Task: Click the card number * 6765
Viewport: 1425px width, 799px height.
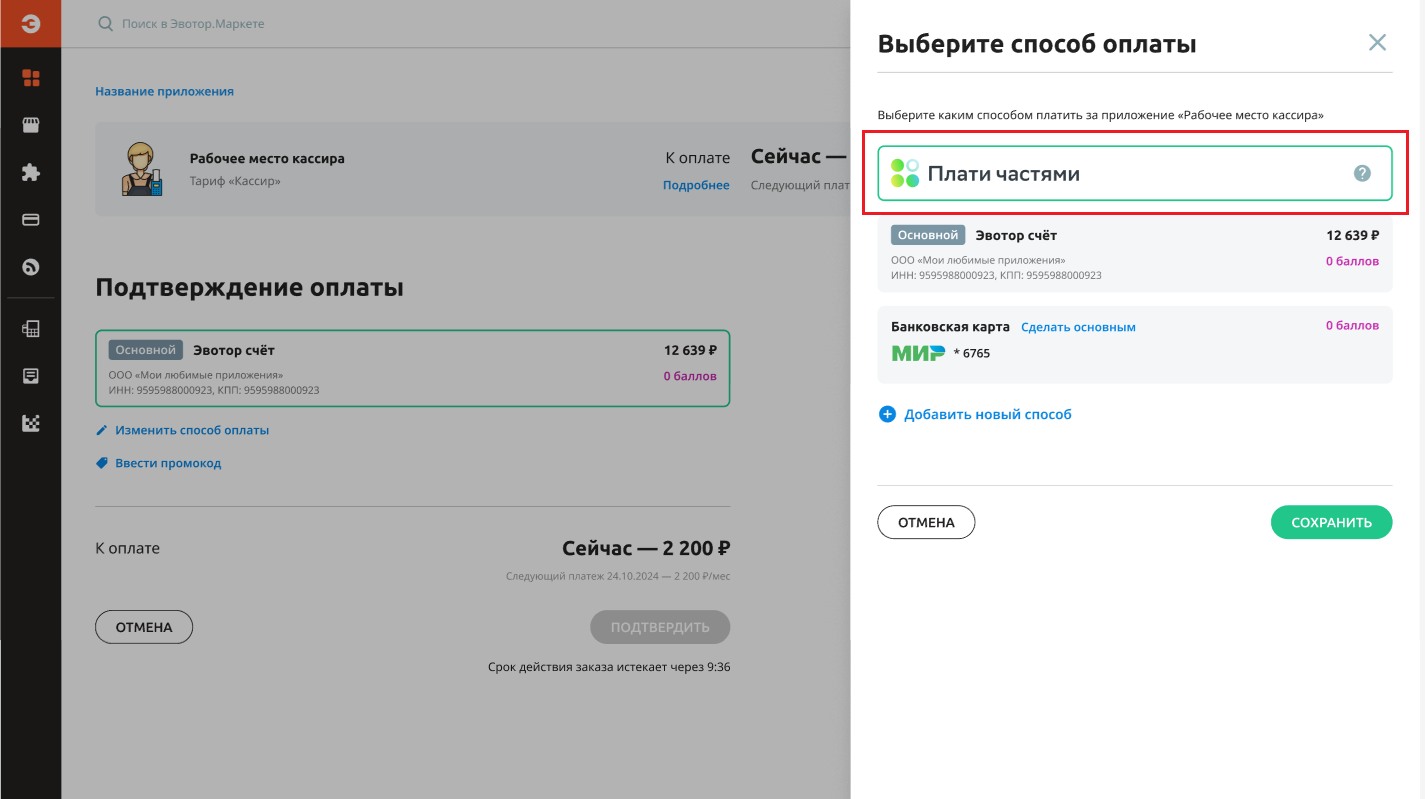Action: pyautogui.click(x=972, y=353)
